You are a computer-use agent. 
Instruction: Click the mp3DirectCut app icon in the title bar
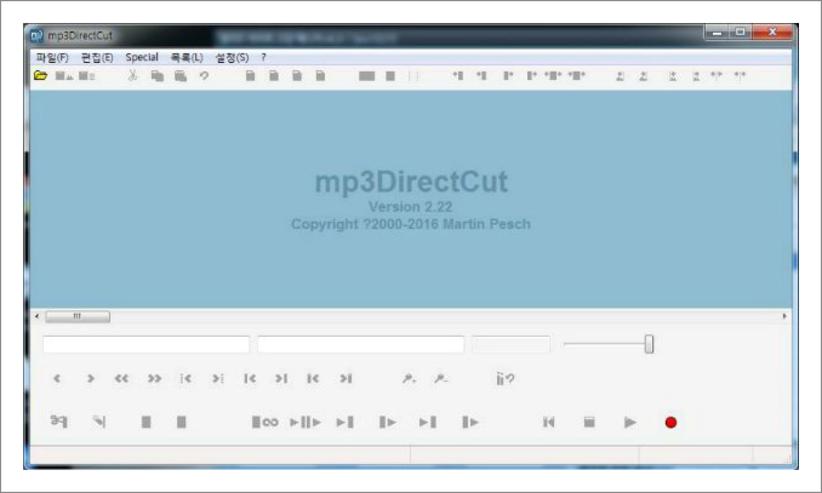coord(37,36)
